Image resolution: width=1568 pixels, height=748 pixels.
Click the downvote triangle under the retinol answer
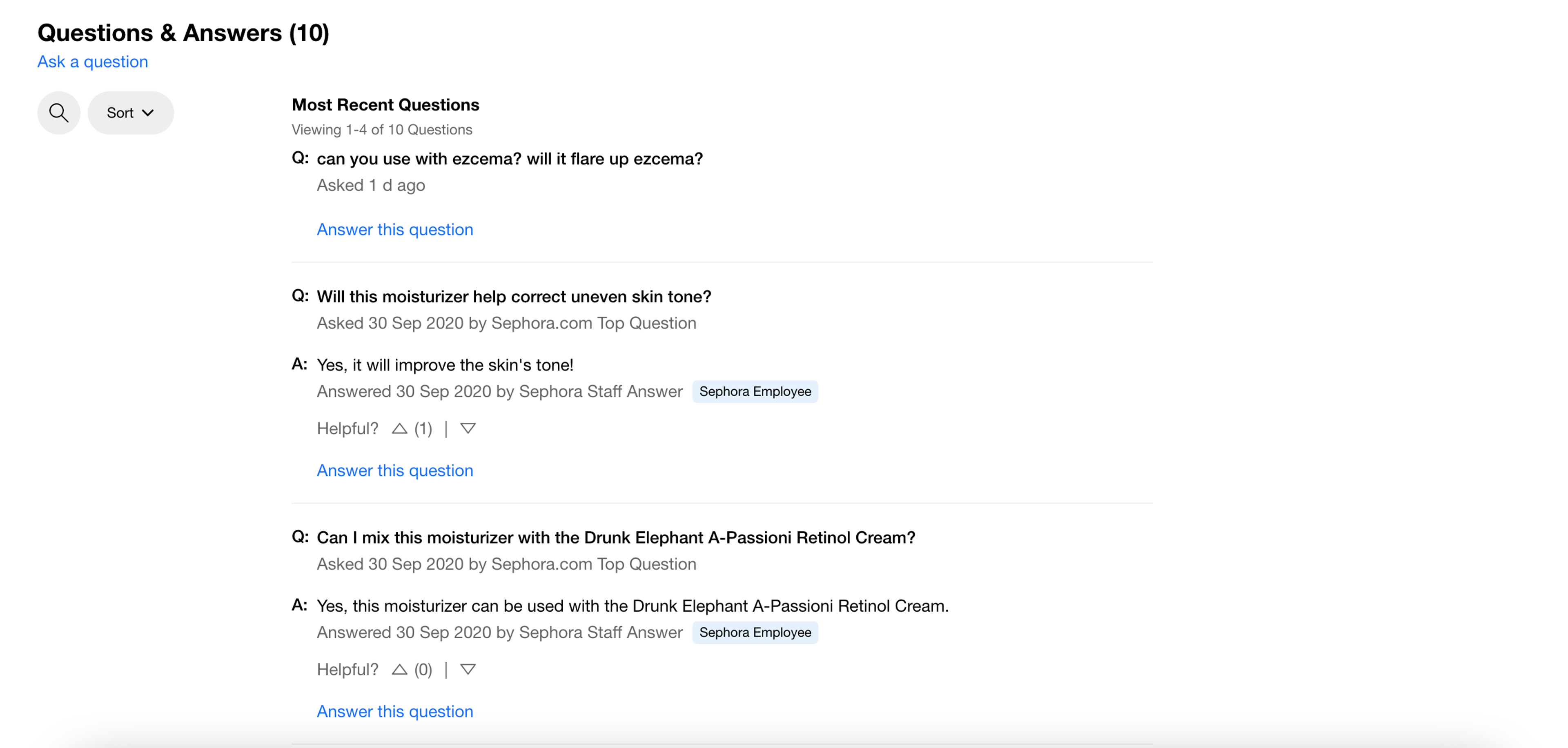coord(468,669)
